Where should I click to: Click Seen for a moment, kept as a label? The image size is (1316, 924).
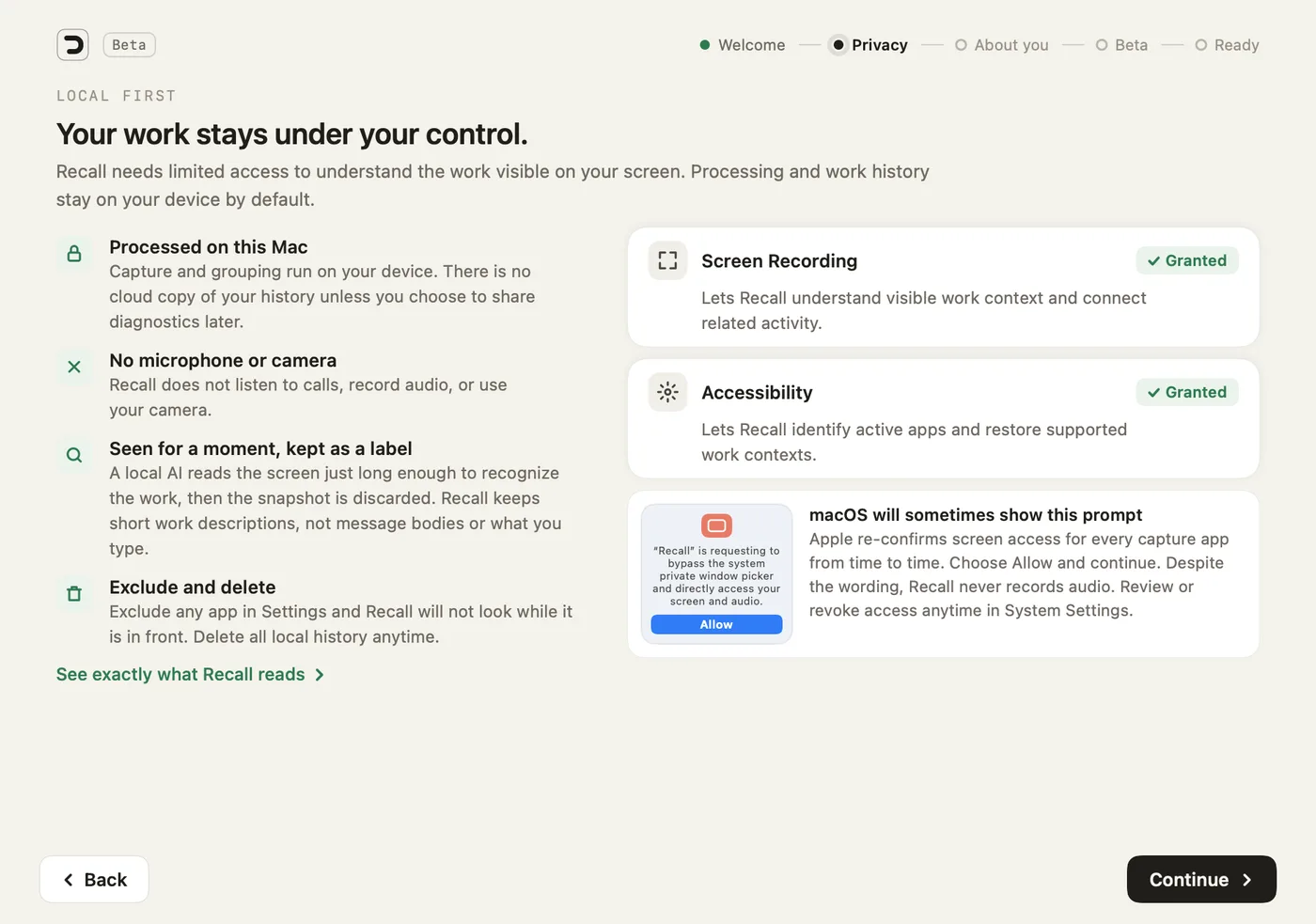[260, 449]
